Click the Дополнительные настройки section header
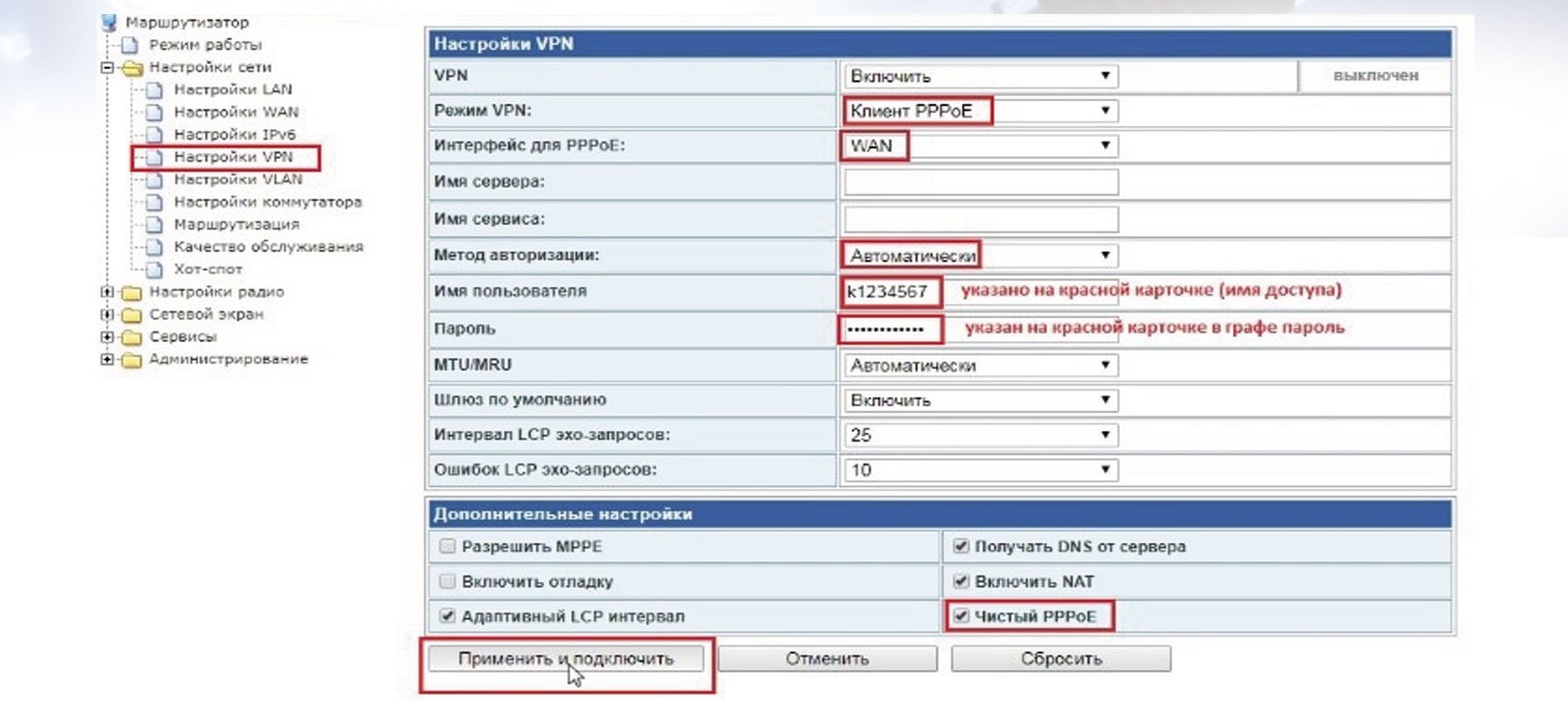Viewport: 1568px width, 715px height. (940, 514)
